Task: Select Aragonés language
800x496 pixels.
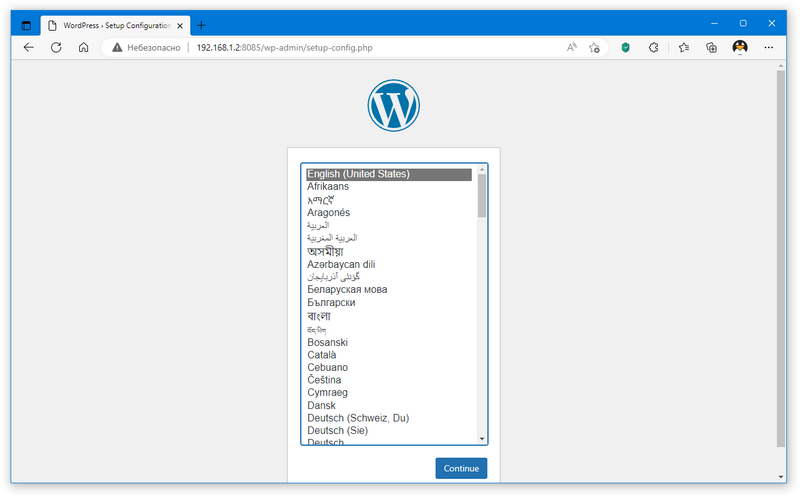Action: tap(389, 212)
